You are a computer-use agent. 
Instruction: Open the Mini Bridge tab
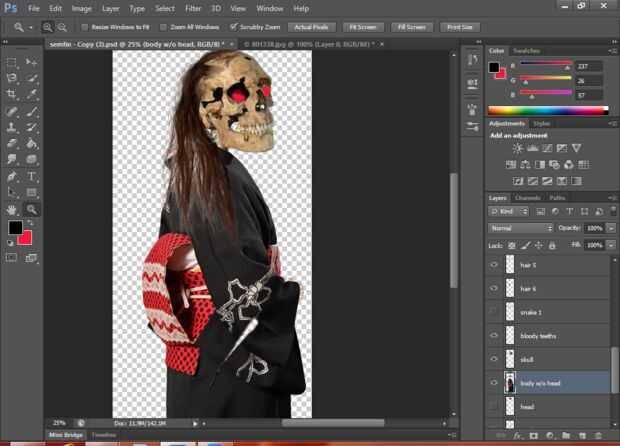coord(66,435)
